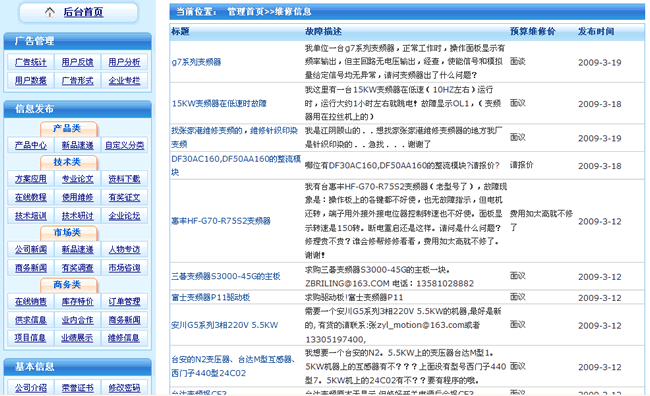
Task: Go to 有奖调查
Action: click(x=78, y=268)
